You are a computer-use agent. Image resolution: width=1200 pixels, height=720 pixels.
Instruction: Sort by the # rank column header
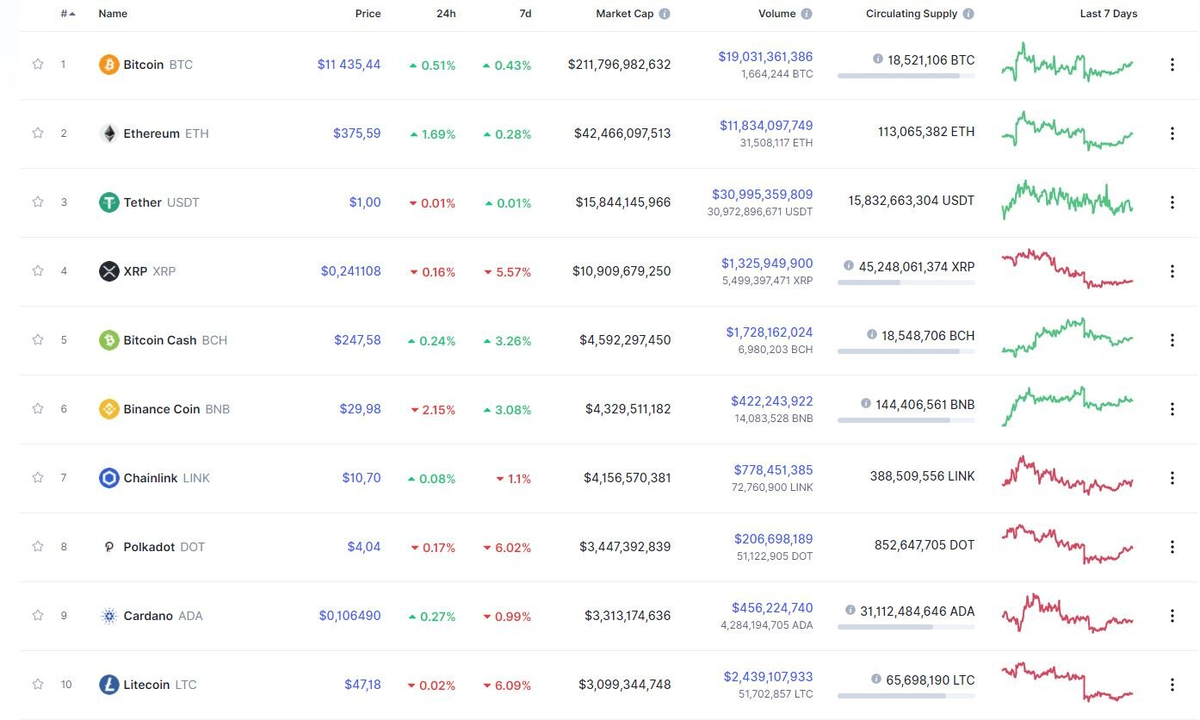(67, 14)
